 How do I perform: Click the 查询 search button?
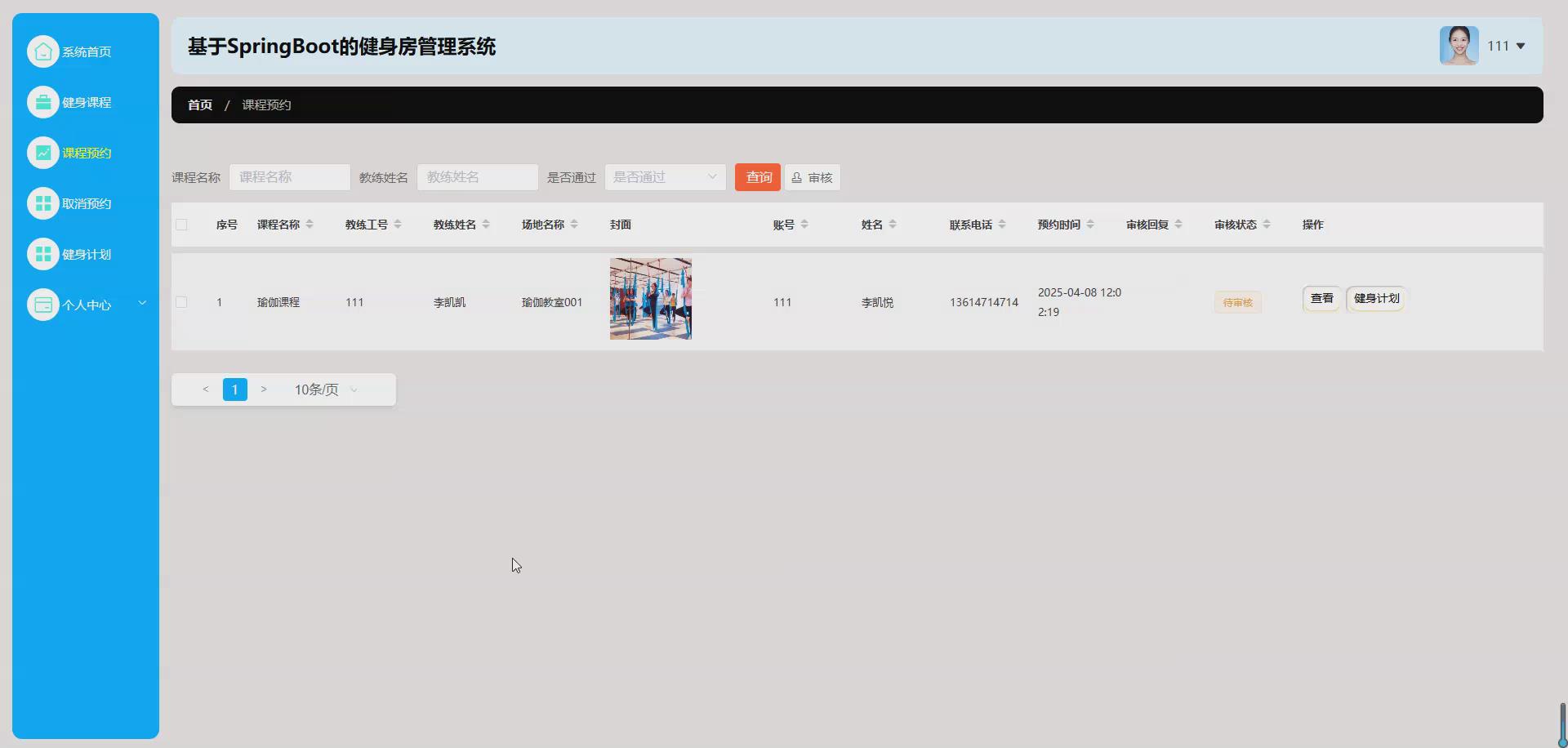757,177
